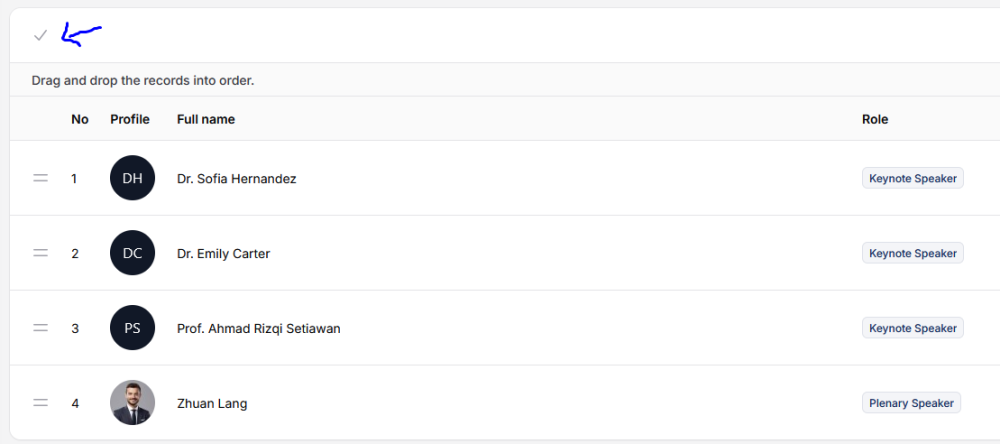The height and width of the screenshot is (444, 1000).
Task: Click the Plenary Speaker badge
Action: 911,403
